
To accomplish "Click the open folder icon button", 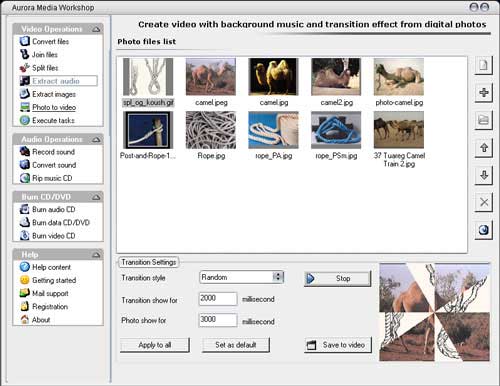I will (483, 120).
